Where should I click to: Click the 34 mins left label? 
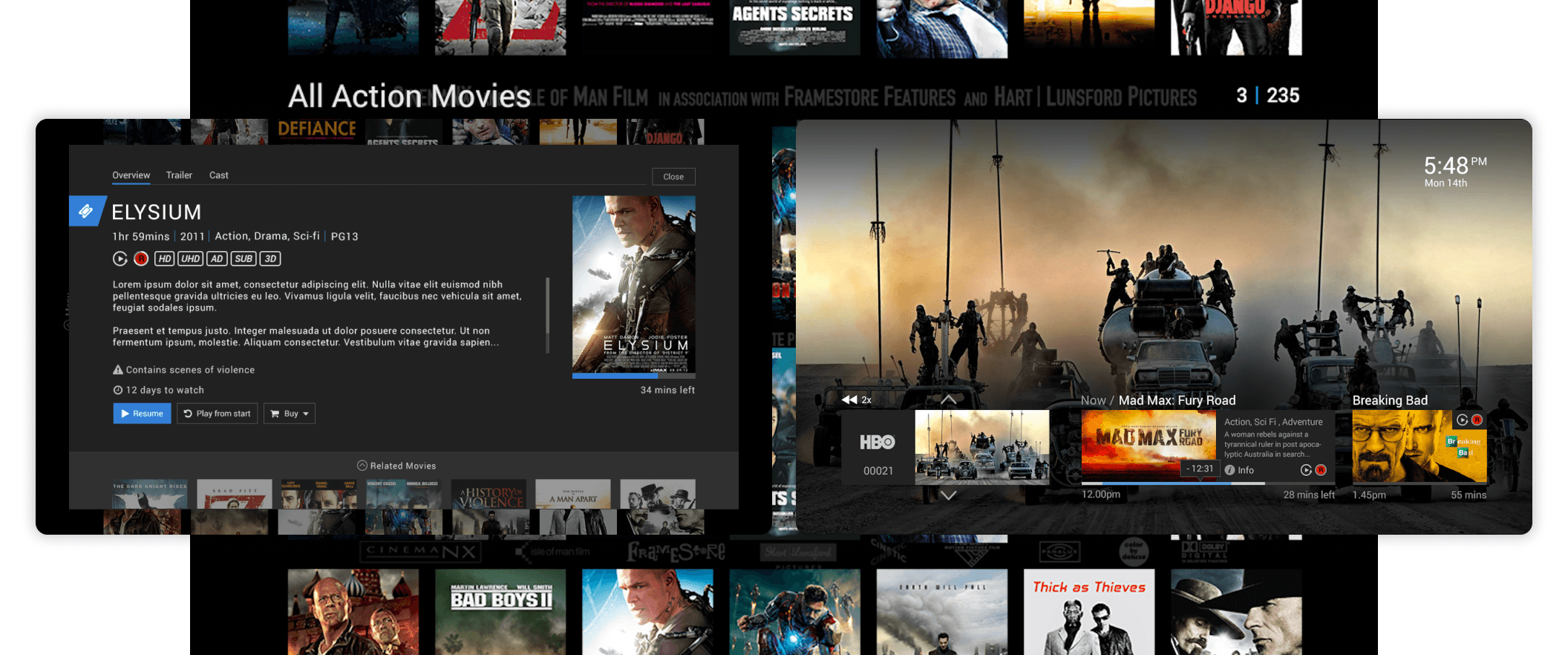667,390
